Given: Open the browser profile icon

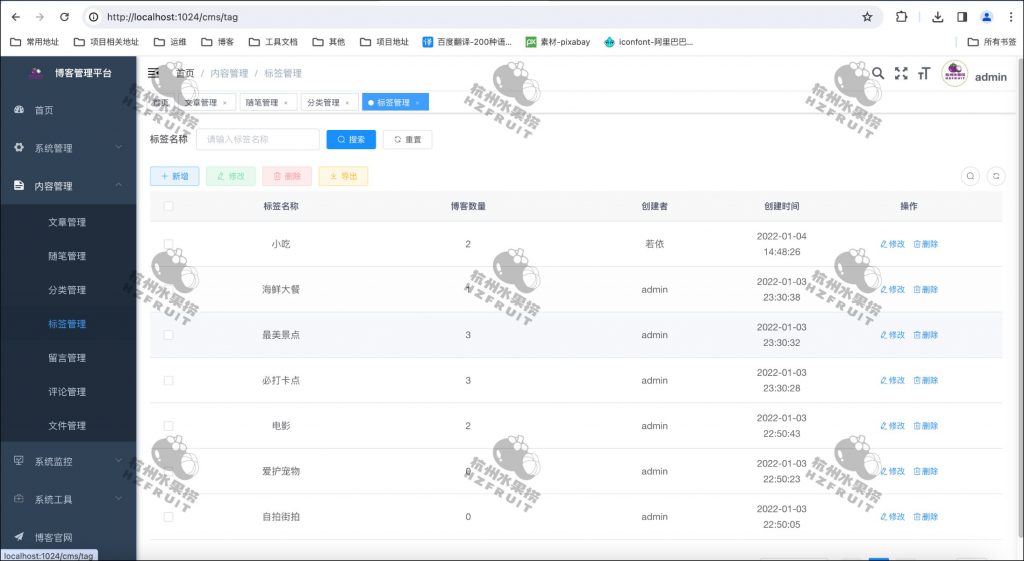Looking at the screenshot, I should (987, 17).
